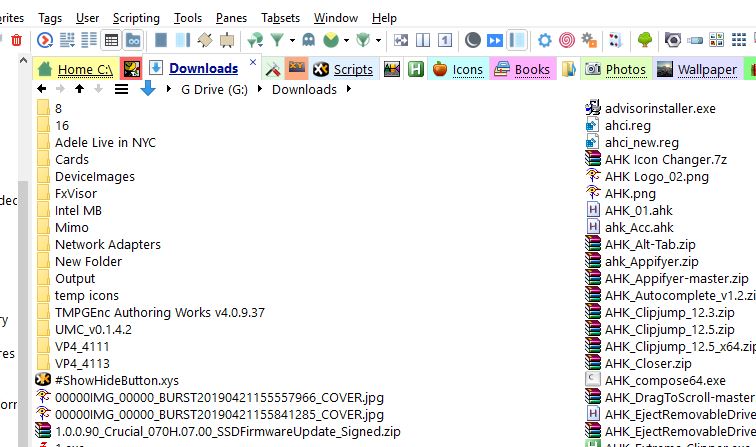
Task: Click the green shield funnel icon
Action: (363, 40)
